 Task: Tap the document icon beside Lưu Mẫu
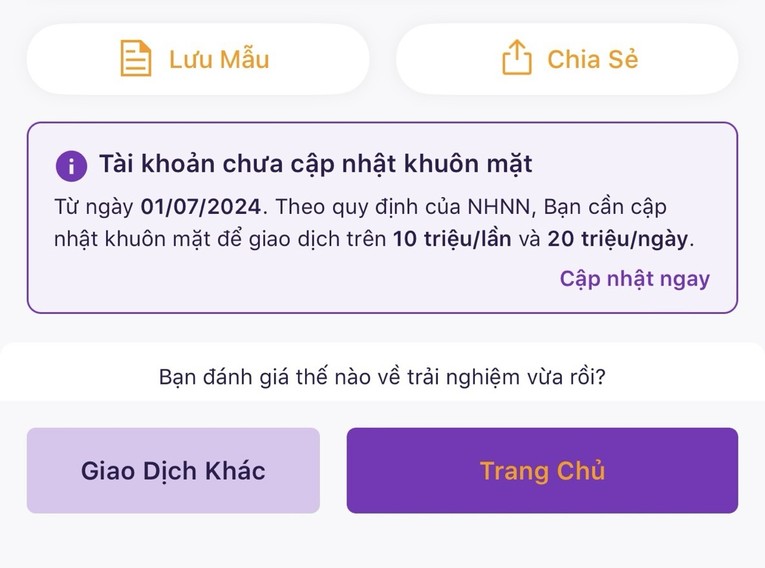[136, 58]
